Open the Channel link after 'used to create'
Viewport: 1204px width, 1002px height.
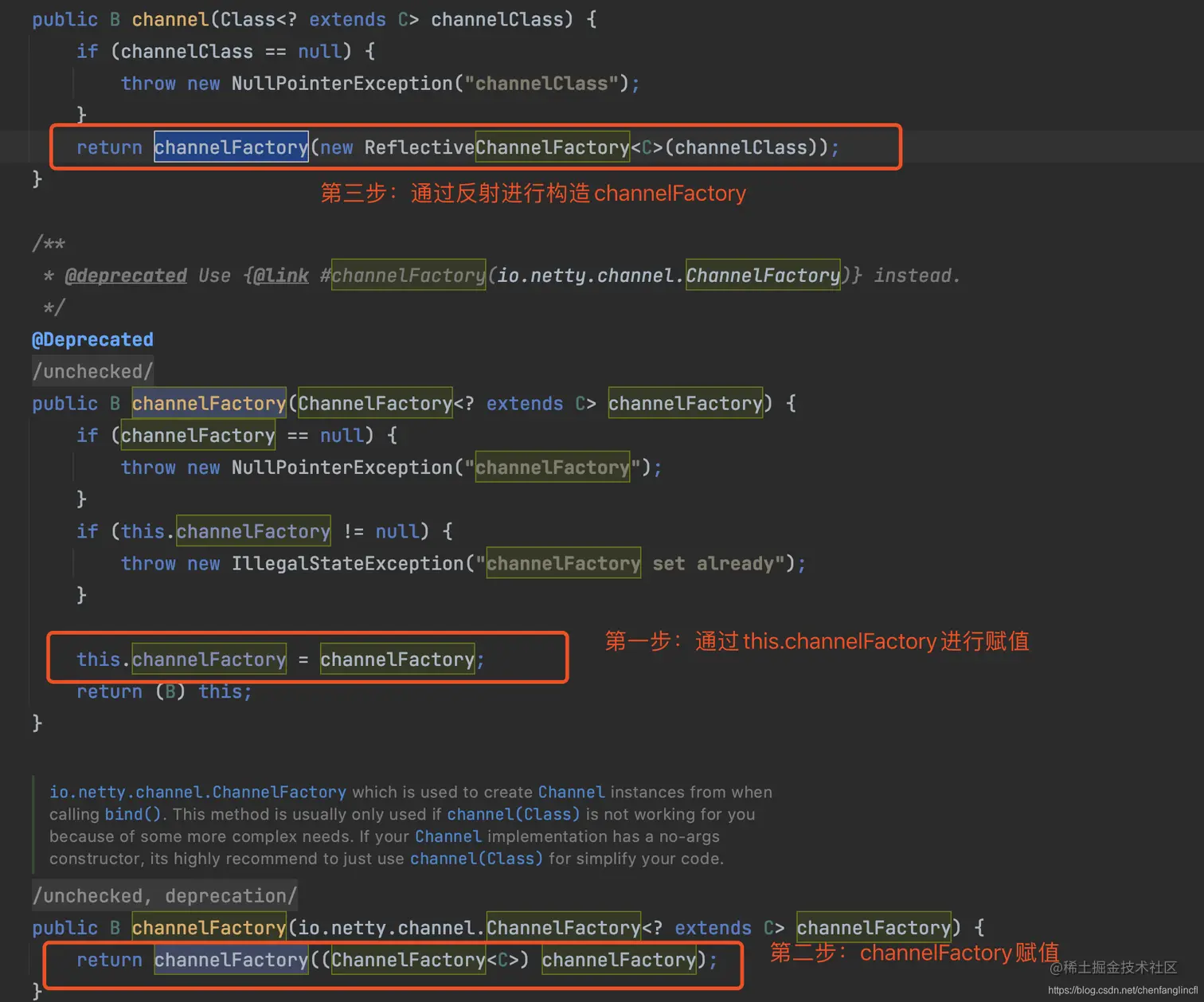pos(571,792)
